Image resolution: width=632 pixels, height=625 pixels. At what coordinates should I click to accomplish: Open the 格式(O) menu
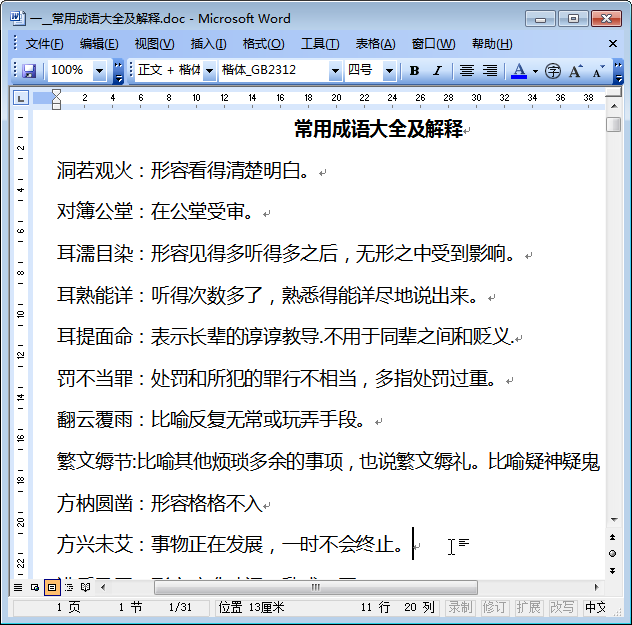pos(263,44)
